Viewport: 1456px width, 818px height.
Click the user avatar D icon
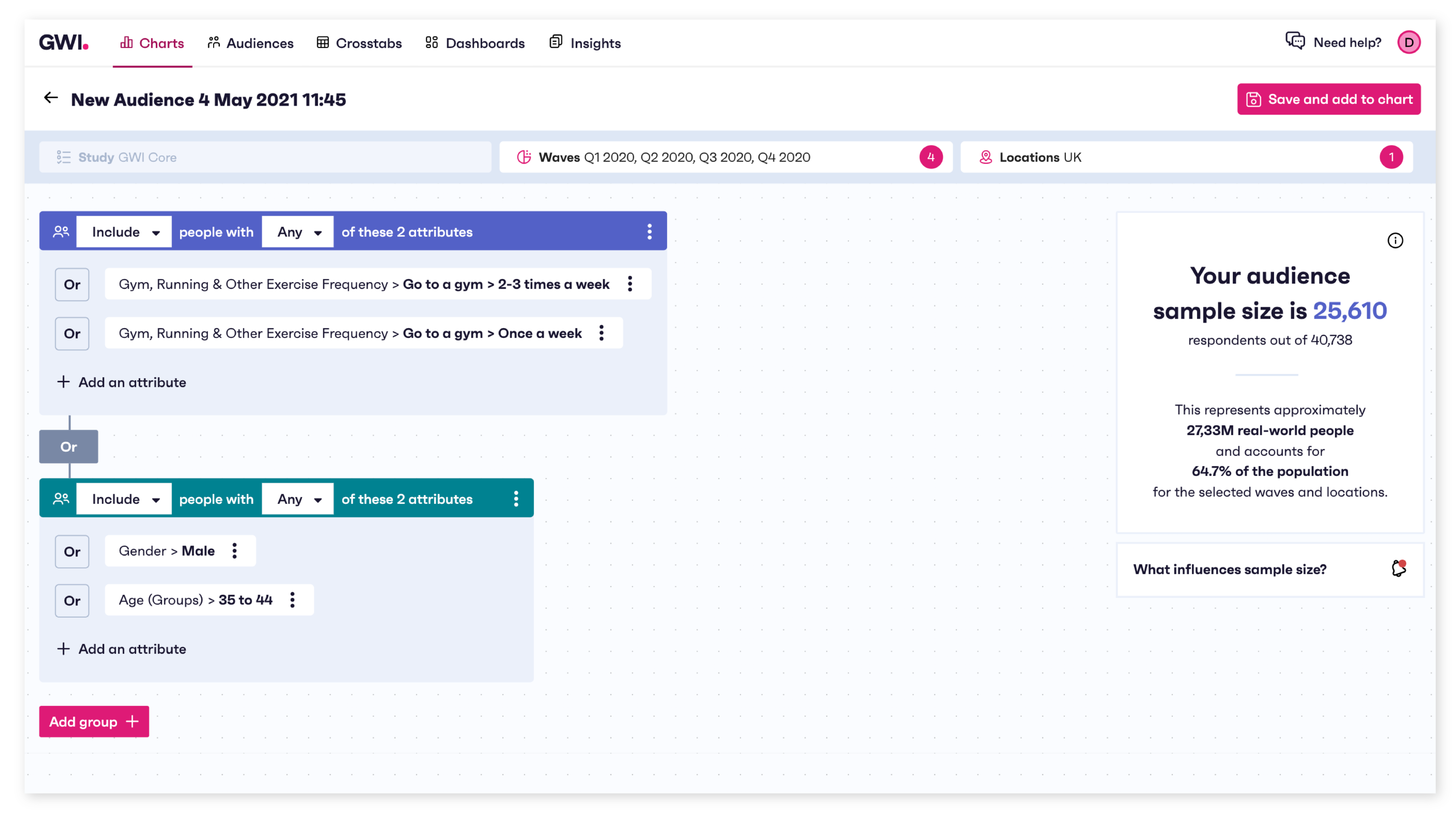point(1408,42)
